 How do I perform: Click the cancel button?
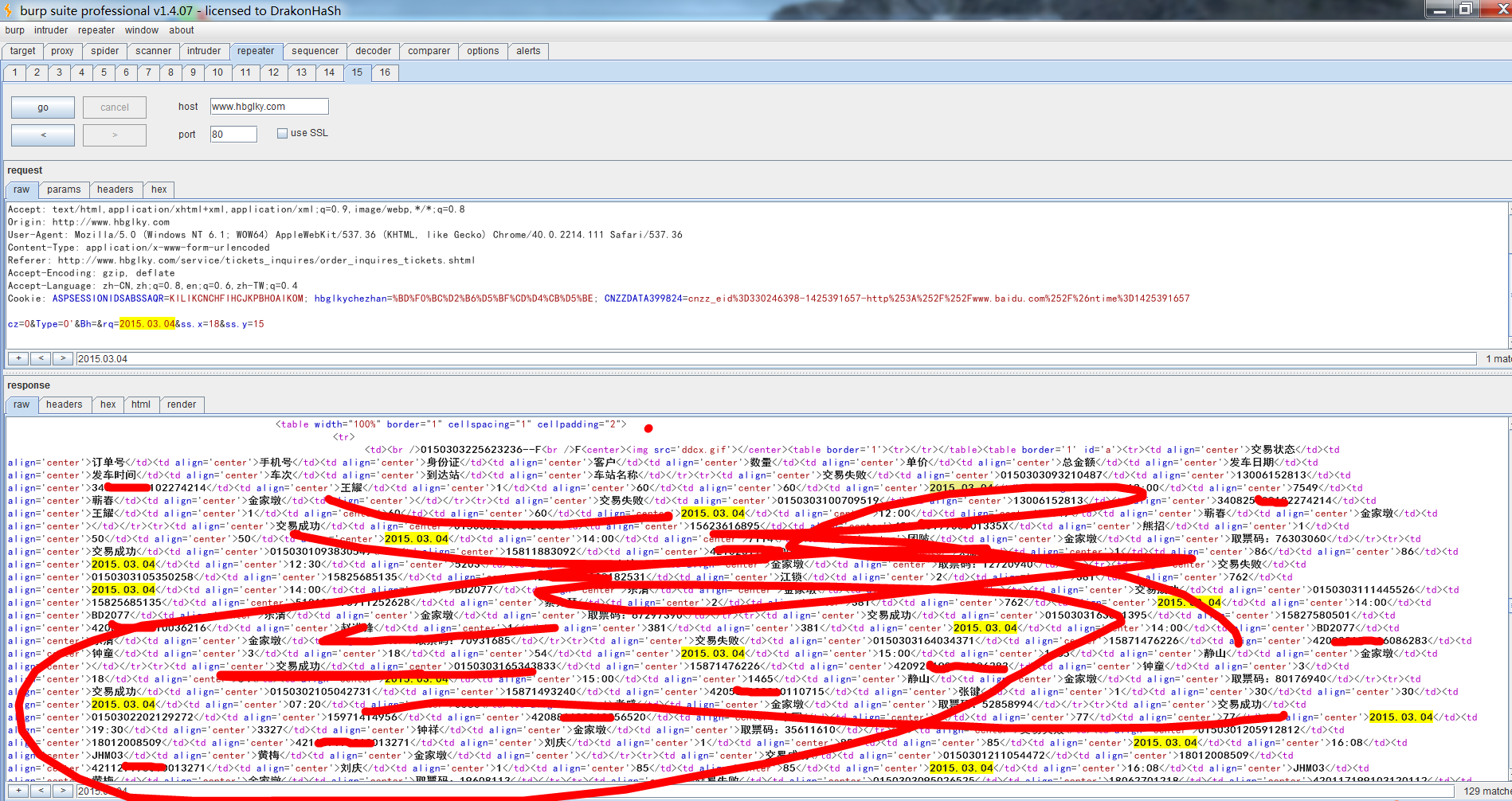coord(115,107)
